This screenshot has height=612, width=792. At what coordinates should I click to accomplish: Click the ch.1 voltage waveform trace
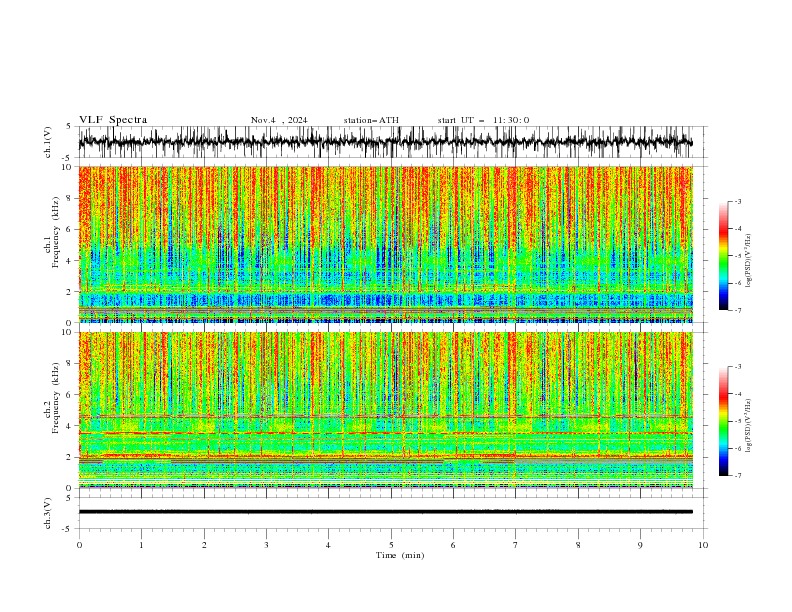(x=385, y=142)
